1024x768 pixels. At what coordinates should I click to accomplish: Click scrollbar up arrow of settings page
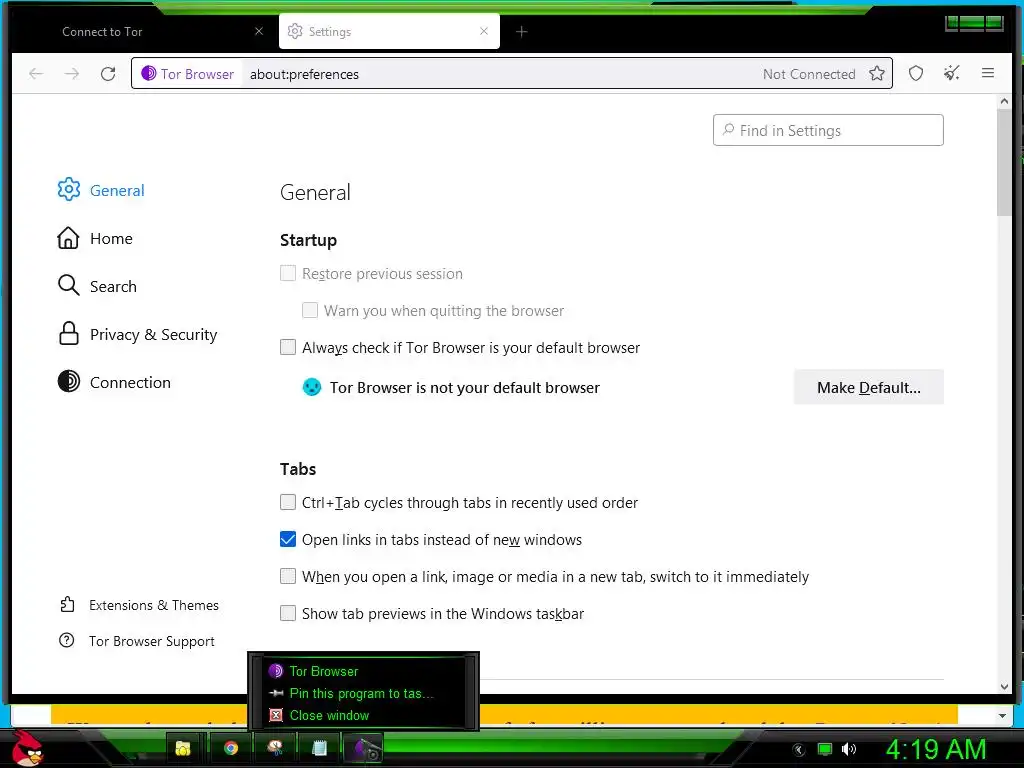(x=1004, y=101)
